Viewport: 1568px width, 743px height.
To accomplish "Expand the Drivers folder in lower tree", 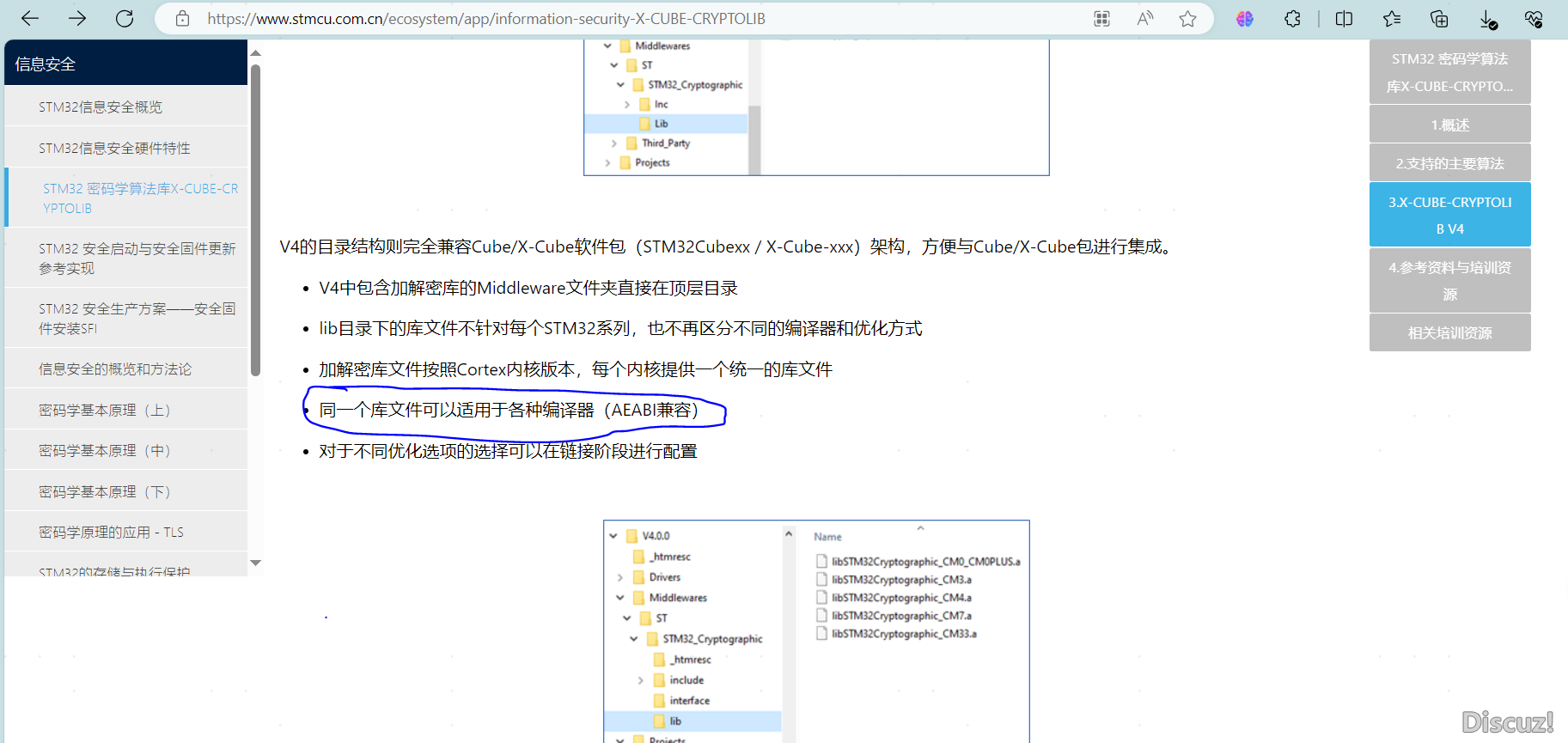I will [x=620, y=577].
